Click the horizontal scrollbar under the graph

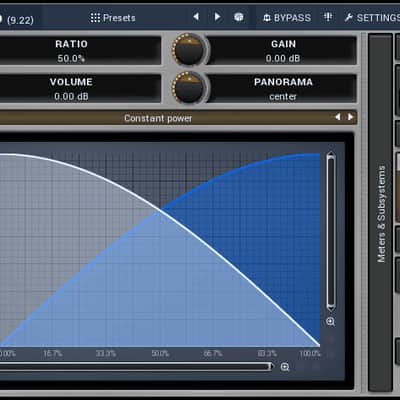pyautogui.click(x=136, y=367)
